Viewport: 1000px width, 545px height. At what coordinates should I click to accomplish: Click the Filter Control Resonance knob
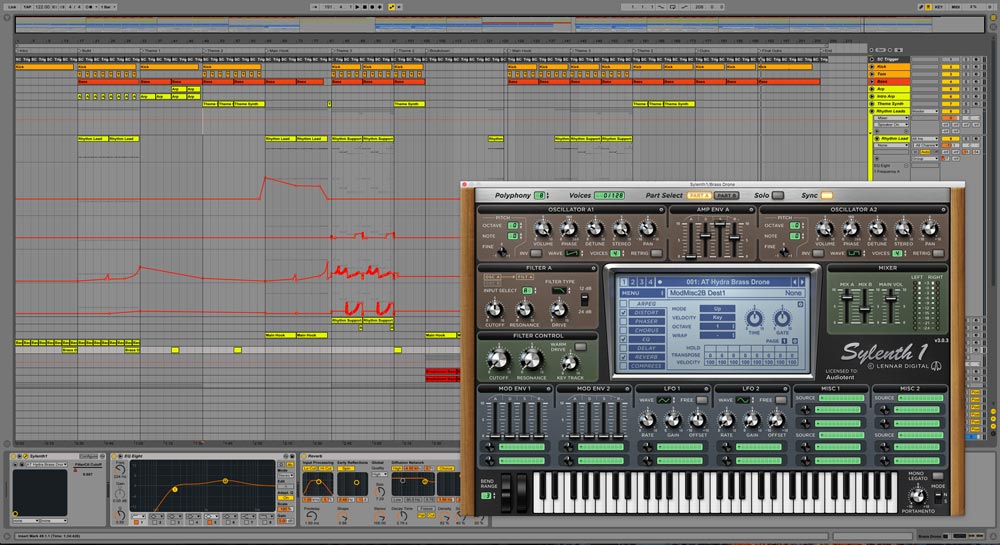[x=532, y=359]
